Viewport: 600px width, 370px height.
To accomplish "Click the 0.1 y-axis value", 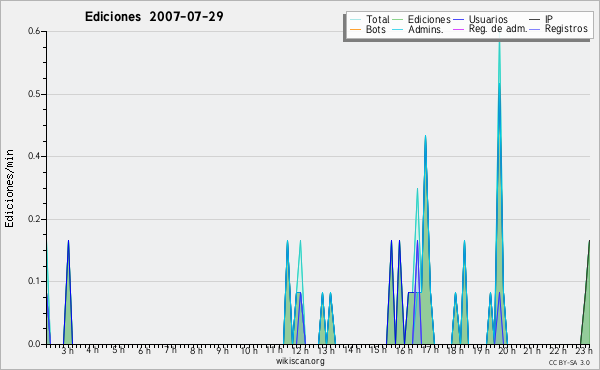I will [34, 281].
